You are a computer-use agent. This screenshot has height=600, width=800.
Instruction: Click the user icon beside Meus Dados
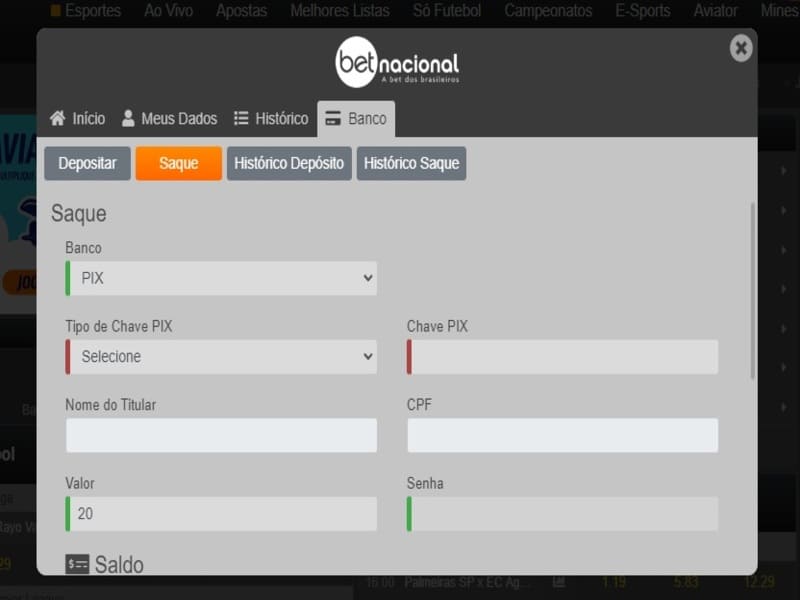click(128, 119)
